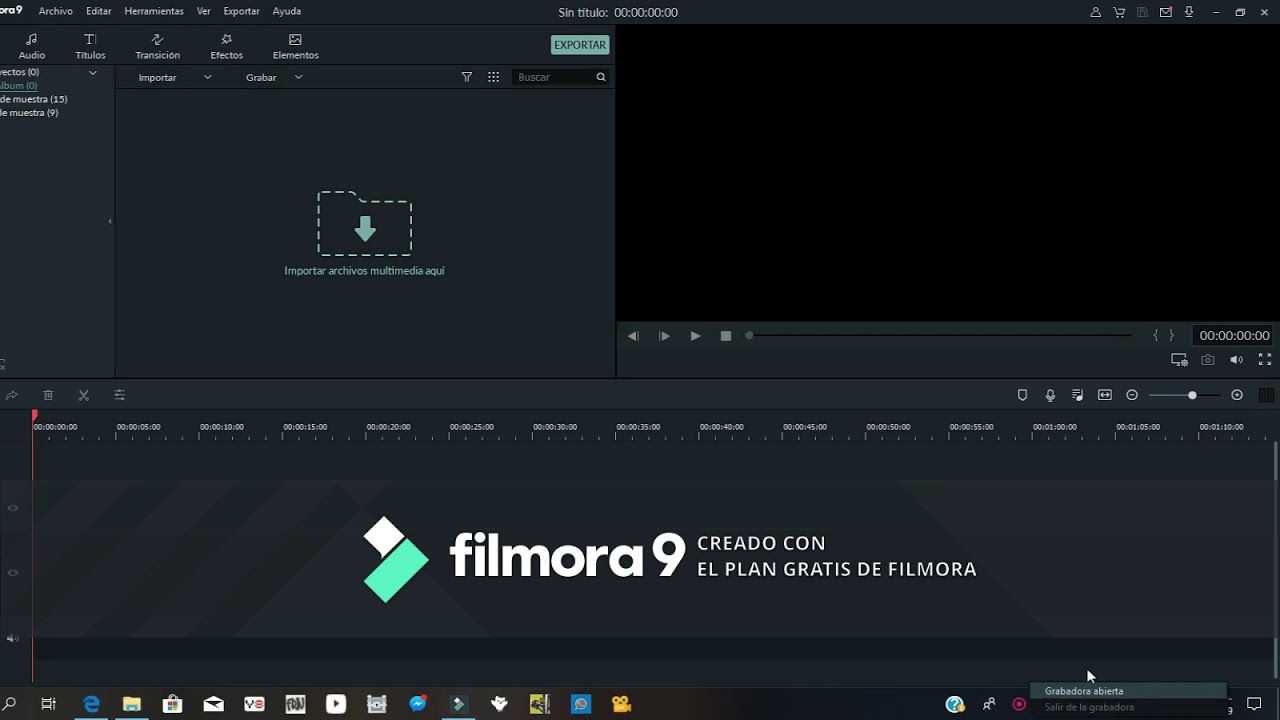Screen dimensions: 1280x720
Task: Open Microsoft Store from taskbar
Action: click(x=173, y=704)
